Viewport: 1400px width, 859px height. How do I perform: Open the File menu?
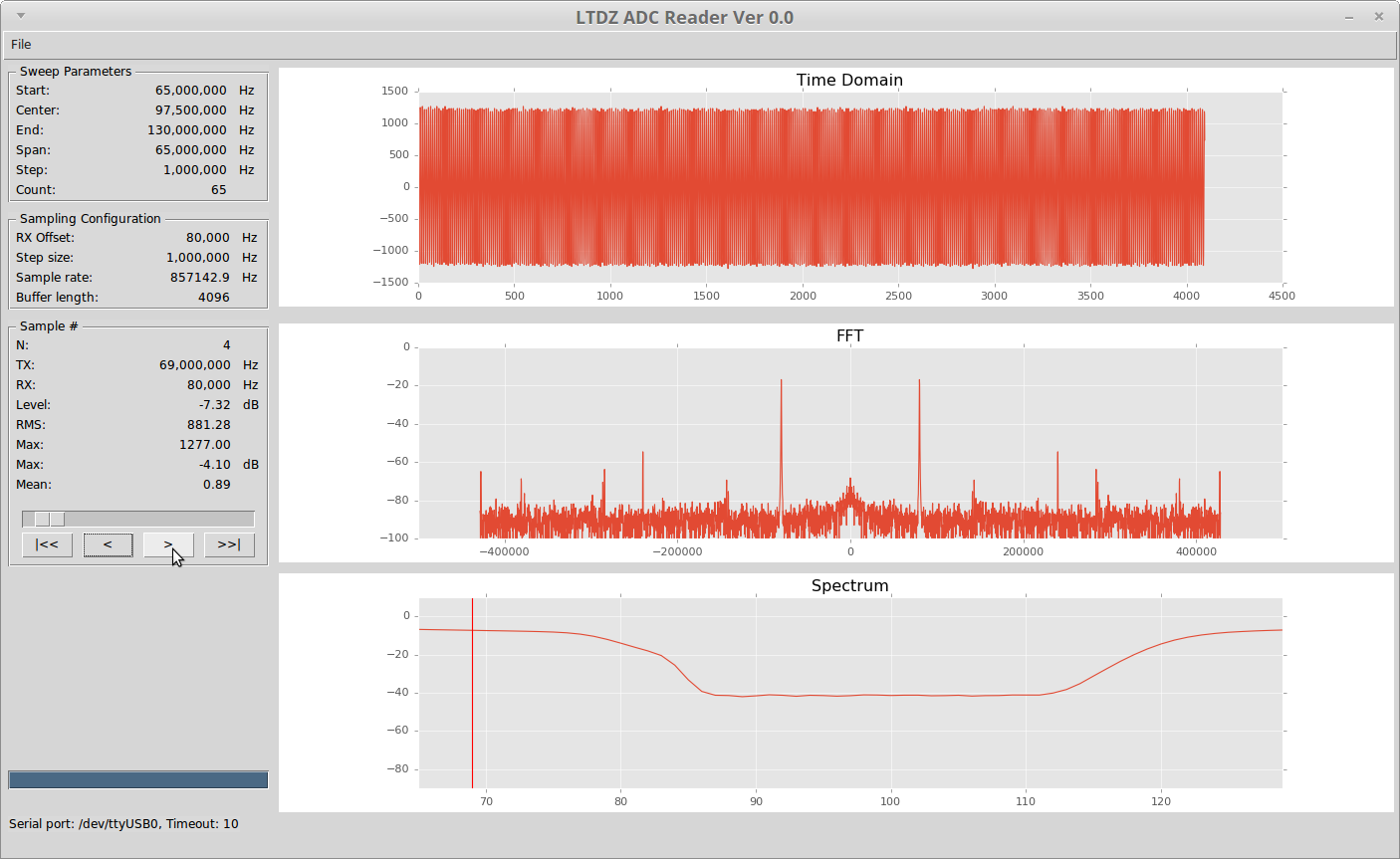(21, 45)
